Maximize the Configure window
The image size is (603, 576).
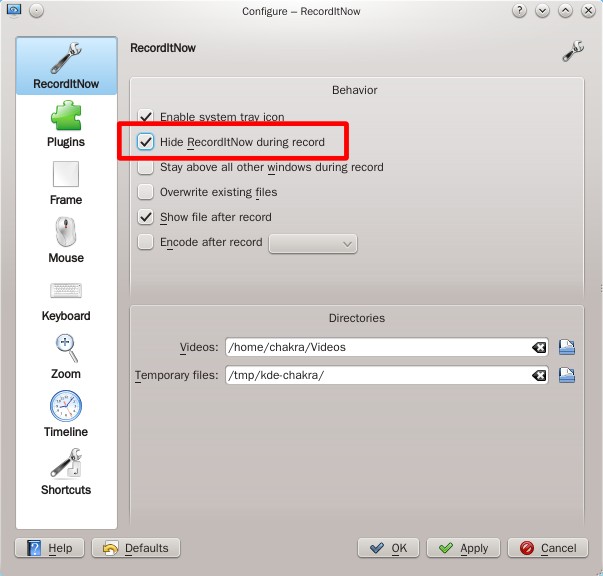[x=565, y=11]
